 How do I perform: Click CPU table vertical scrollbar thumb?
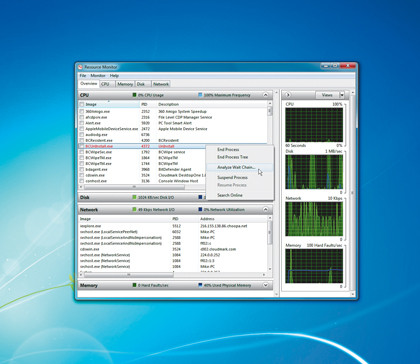coord(270,111)
